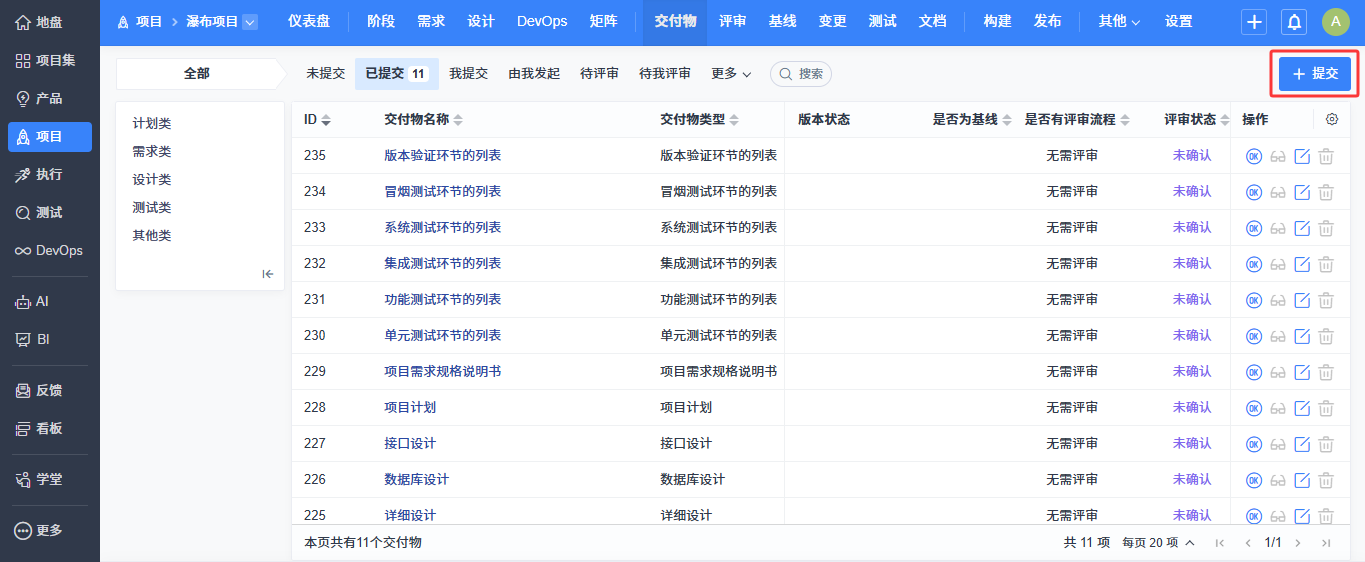1365x562 pixels.
Task: Switch to the 未提交 filter tab
Action: (x=325, y=74)
